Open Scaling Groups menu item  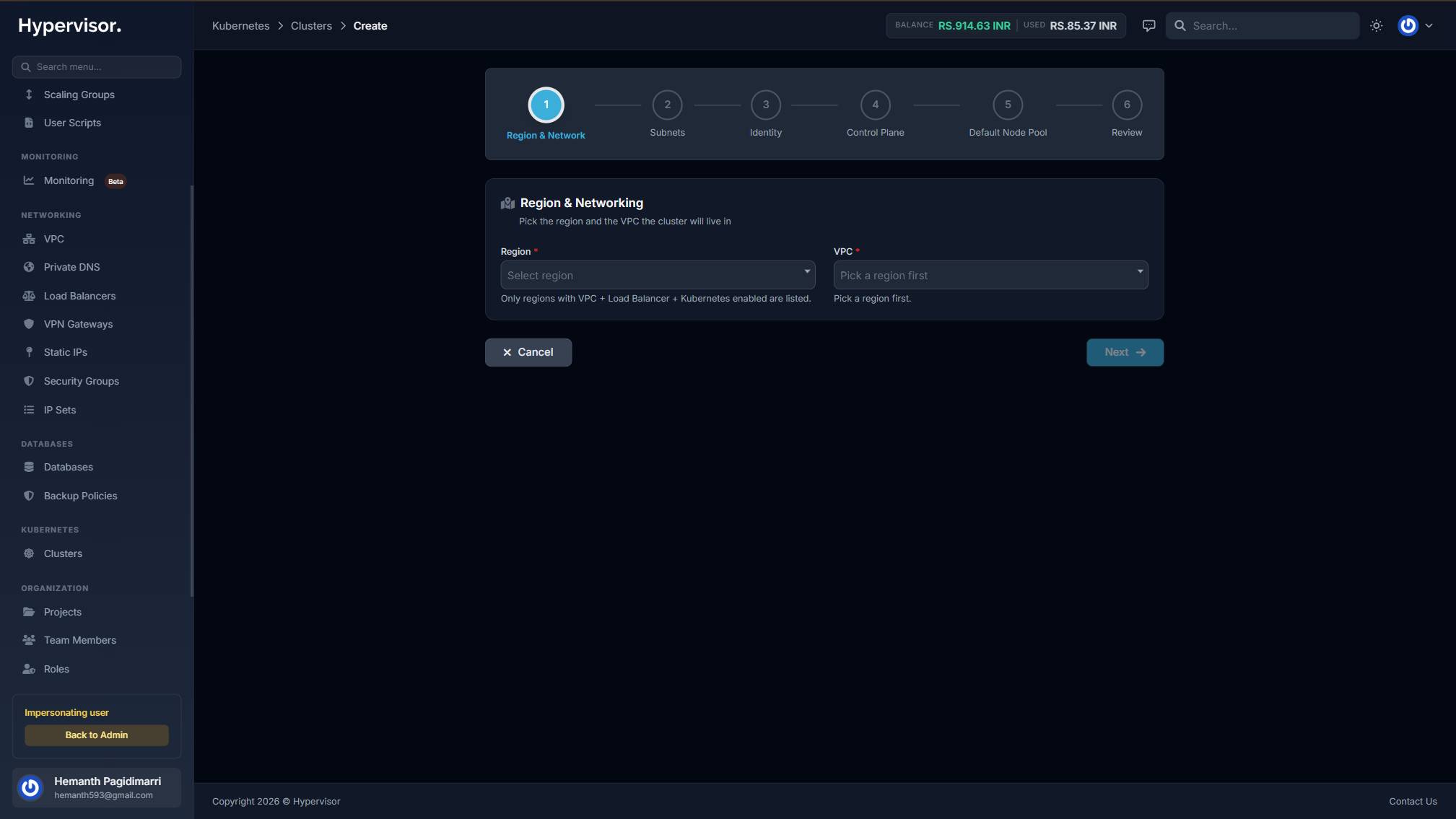coord(97,95)
